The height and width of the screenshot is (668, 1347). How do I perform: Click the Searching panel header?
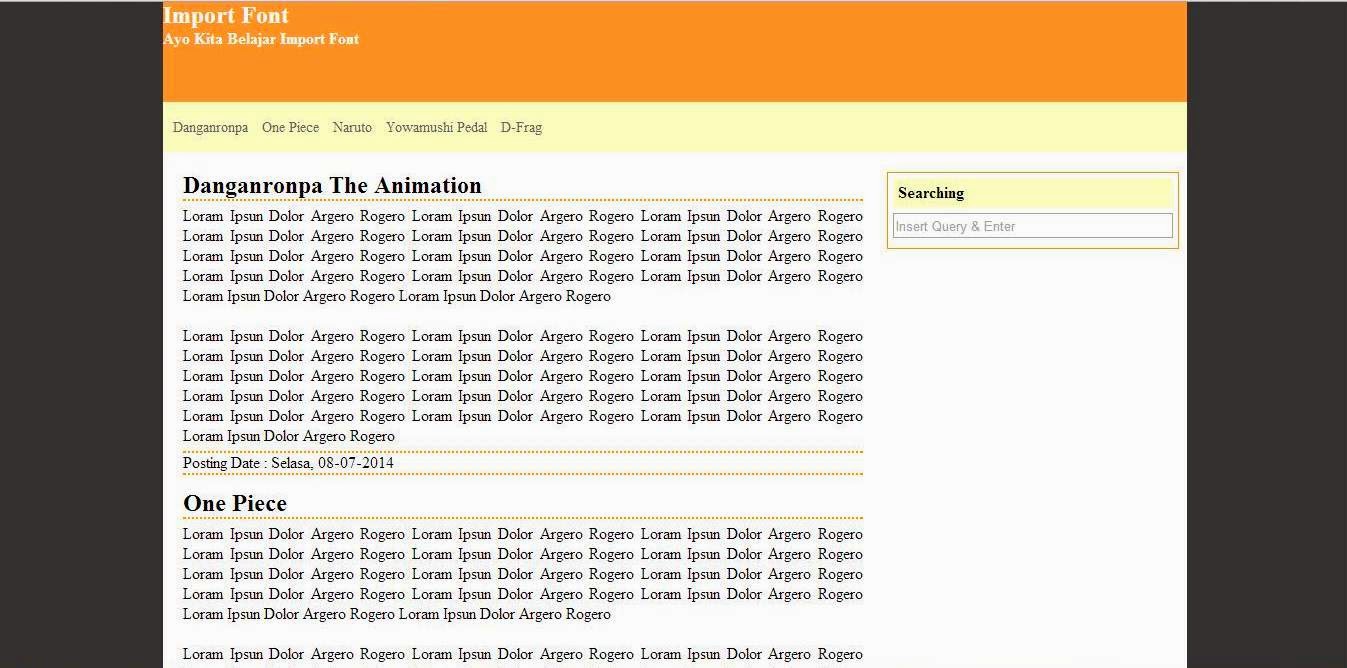click(931, 193)
